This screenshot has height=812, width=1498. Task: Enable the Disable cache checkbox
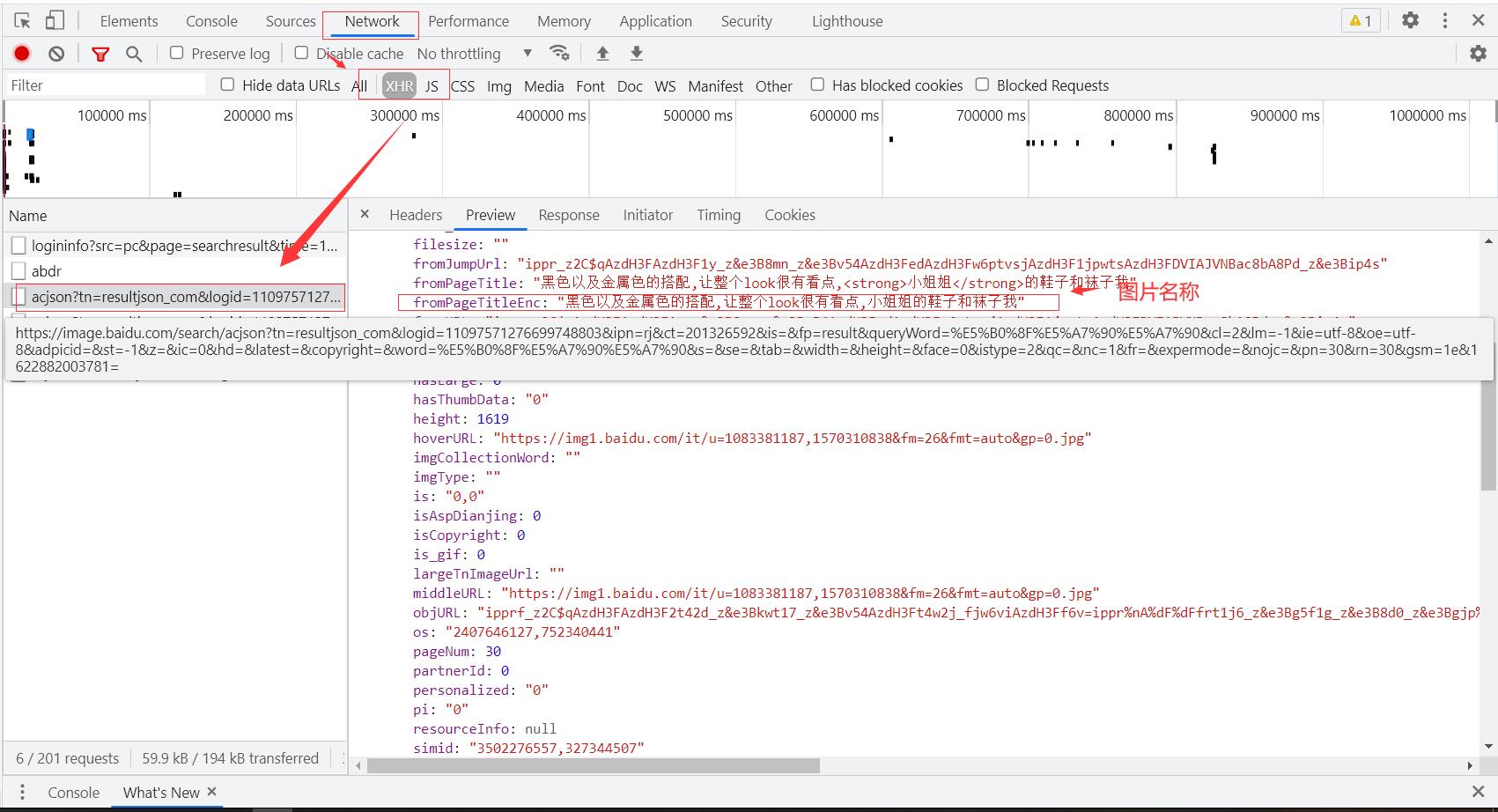[x=301, y=53]
